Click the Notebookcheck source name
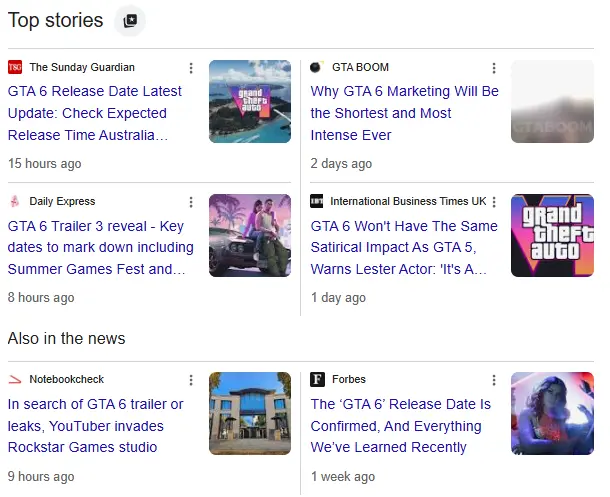Viewport: 610px width, 497px height. click(67, 379)
